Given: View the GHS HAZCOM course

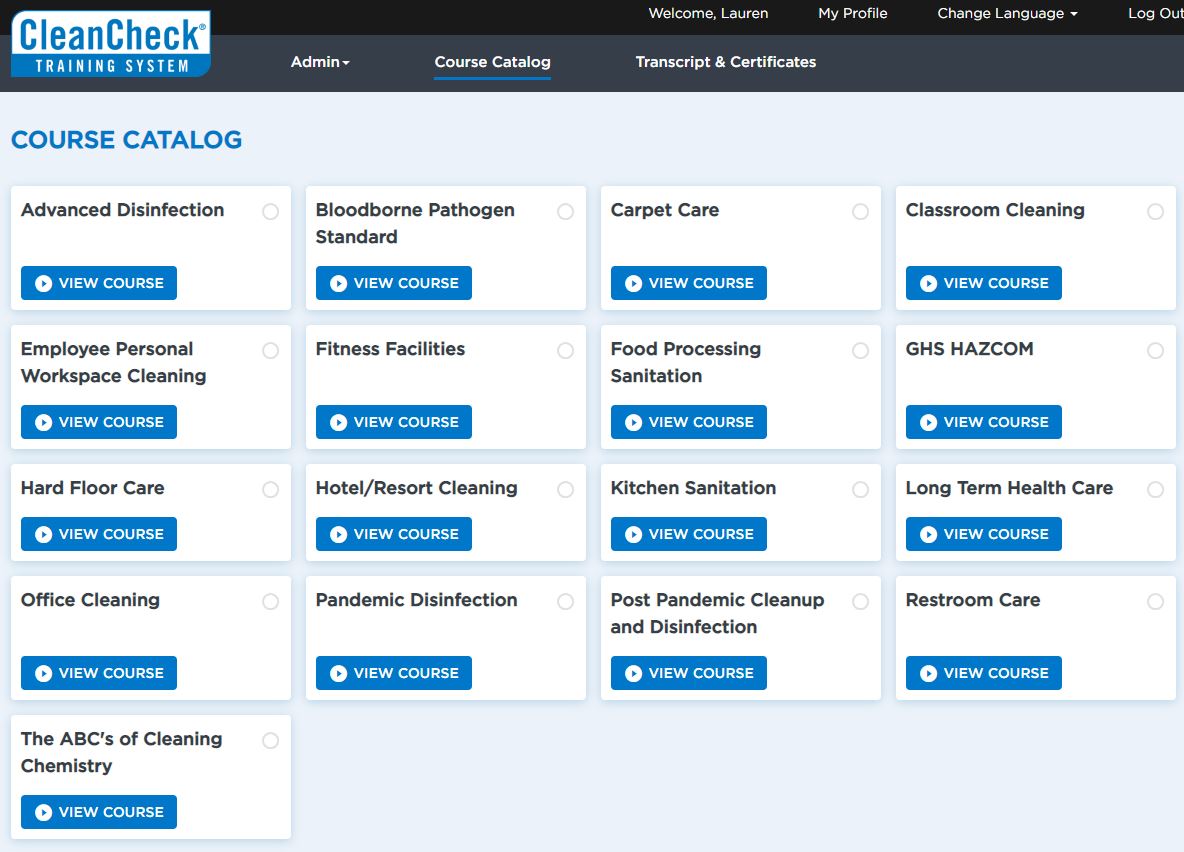Looking at the screenshot, I should click(984, 421).
